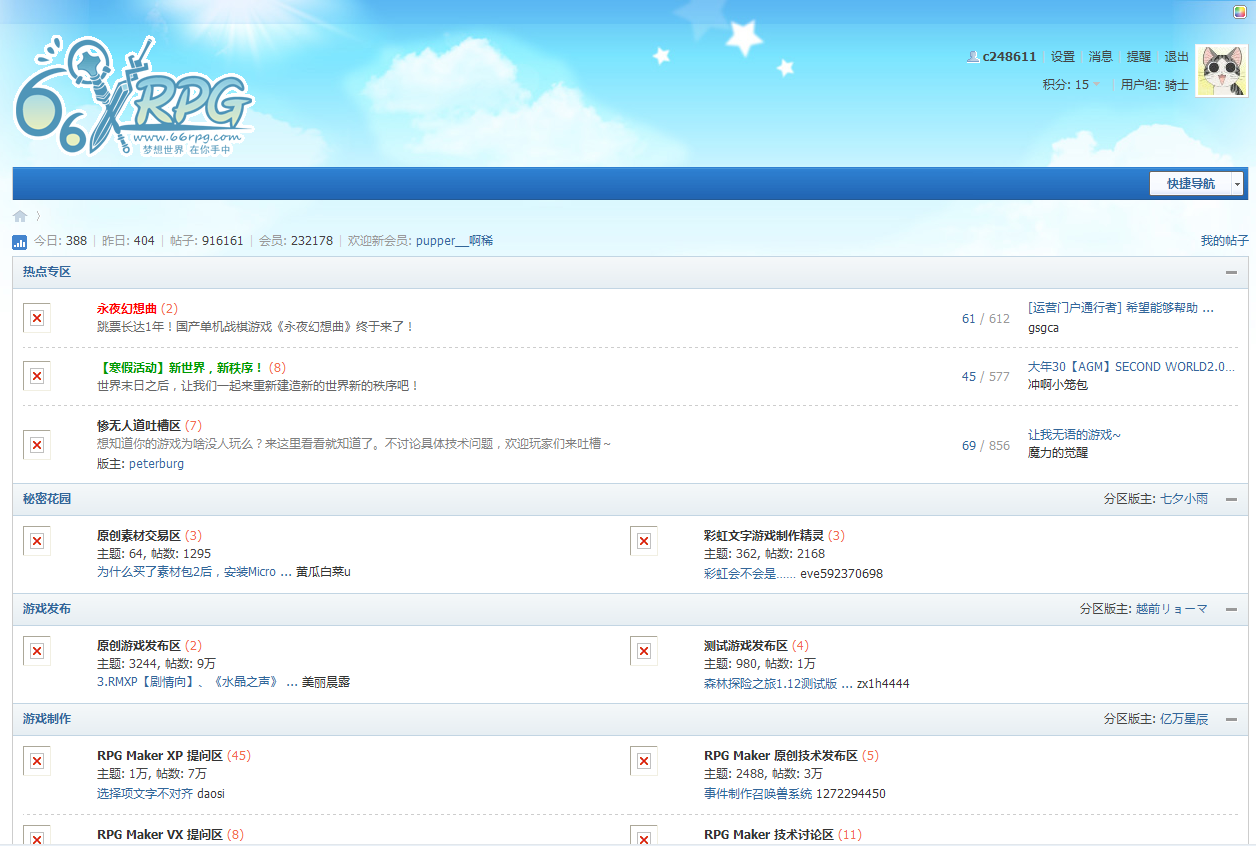Image resolution: width=1256 pixels, height=846 pixels.
Task: Click the 66RPG site logo
Action: pos(134,97)
